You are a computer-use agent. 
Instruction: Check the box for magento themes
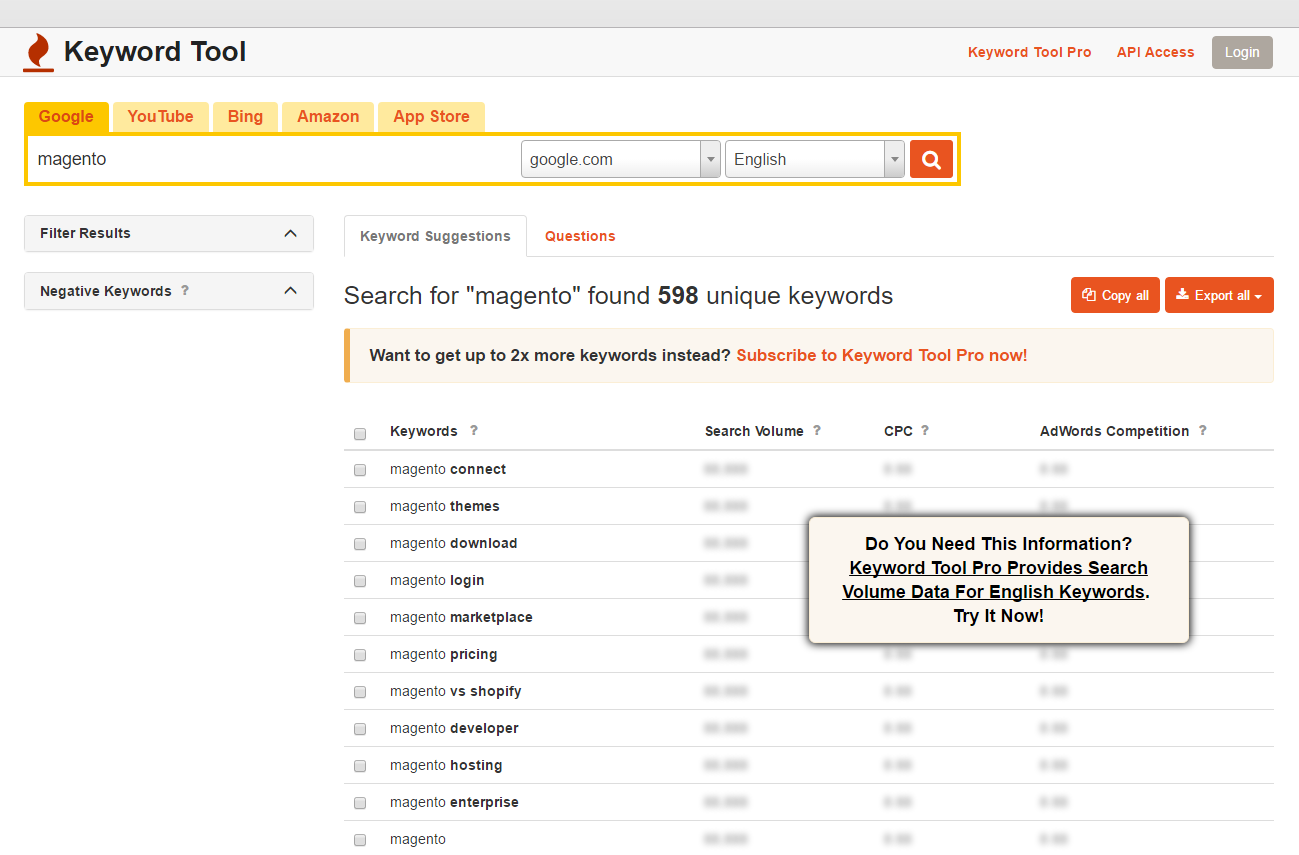[360, 507]
